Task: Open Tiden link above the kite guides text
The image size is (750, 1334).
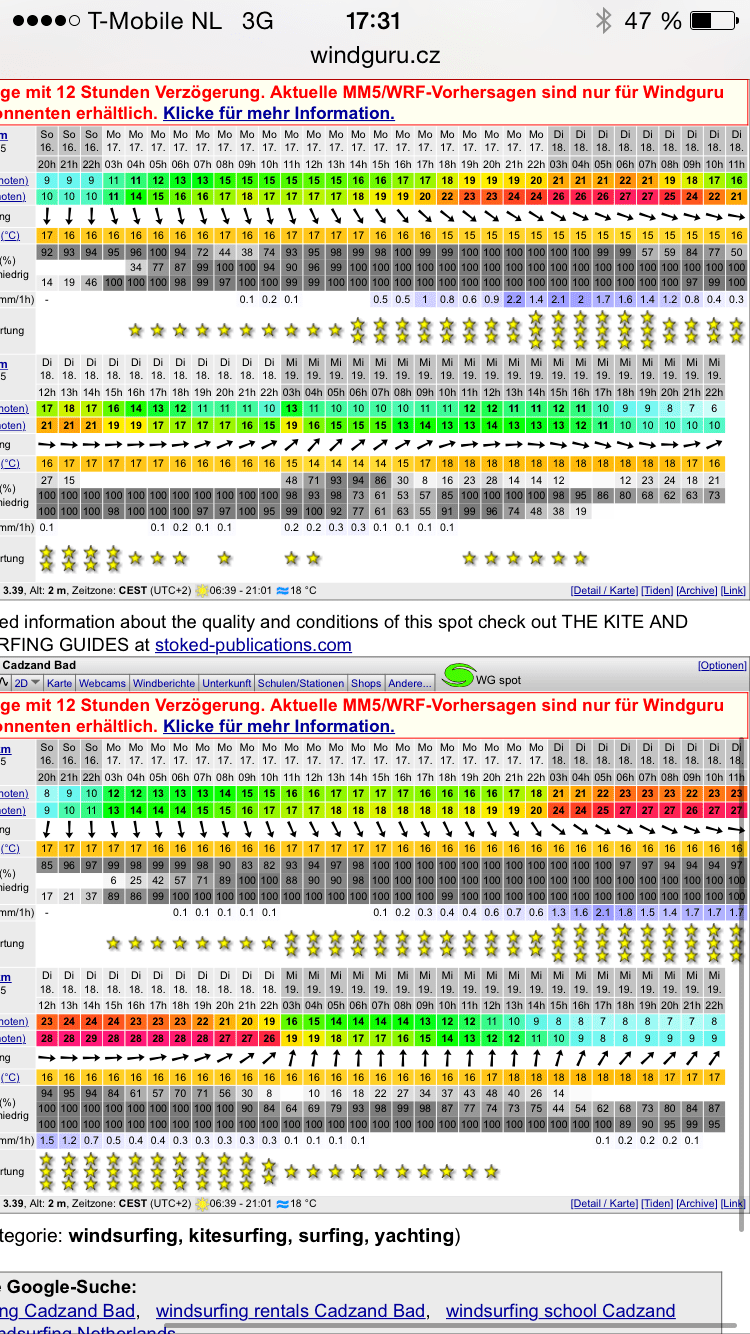Action: [657, 591]
